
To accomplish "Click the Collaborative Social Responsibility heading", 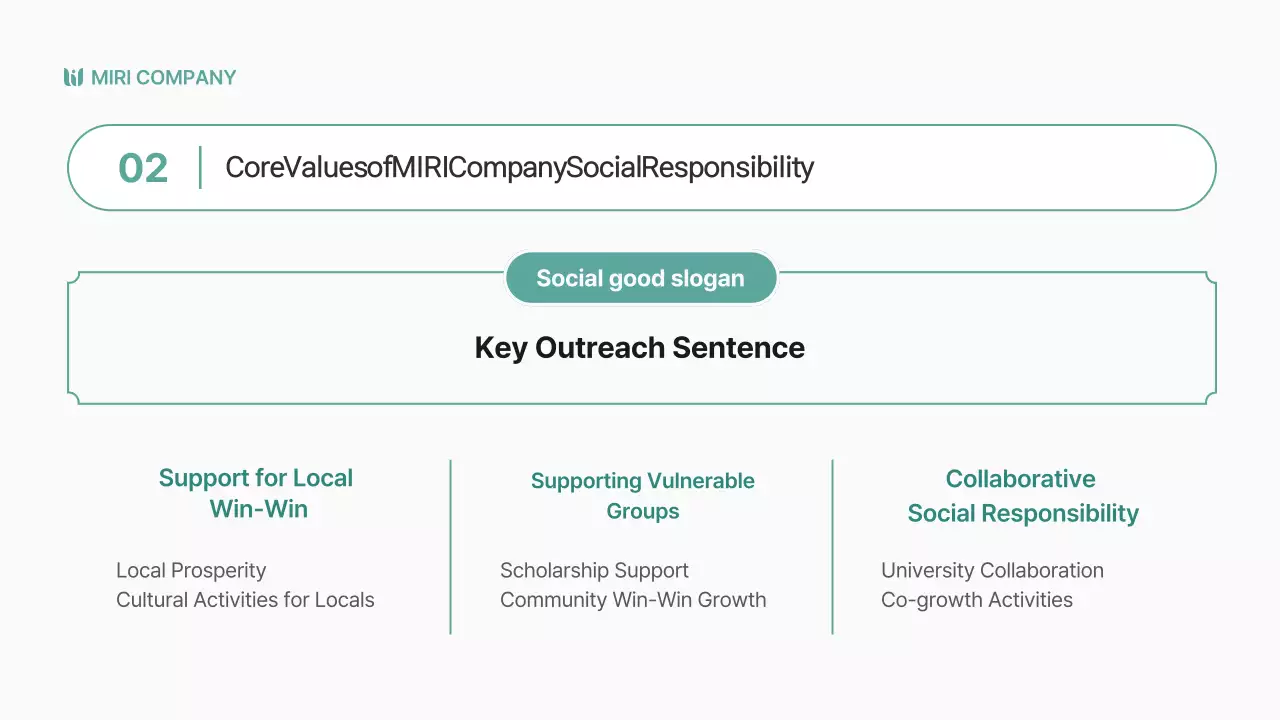I will coord(1022,496).
